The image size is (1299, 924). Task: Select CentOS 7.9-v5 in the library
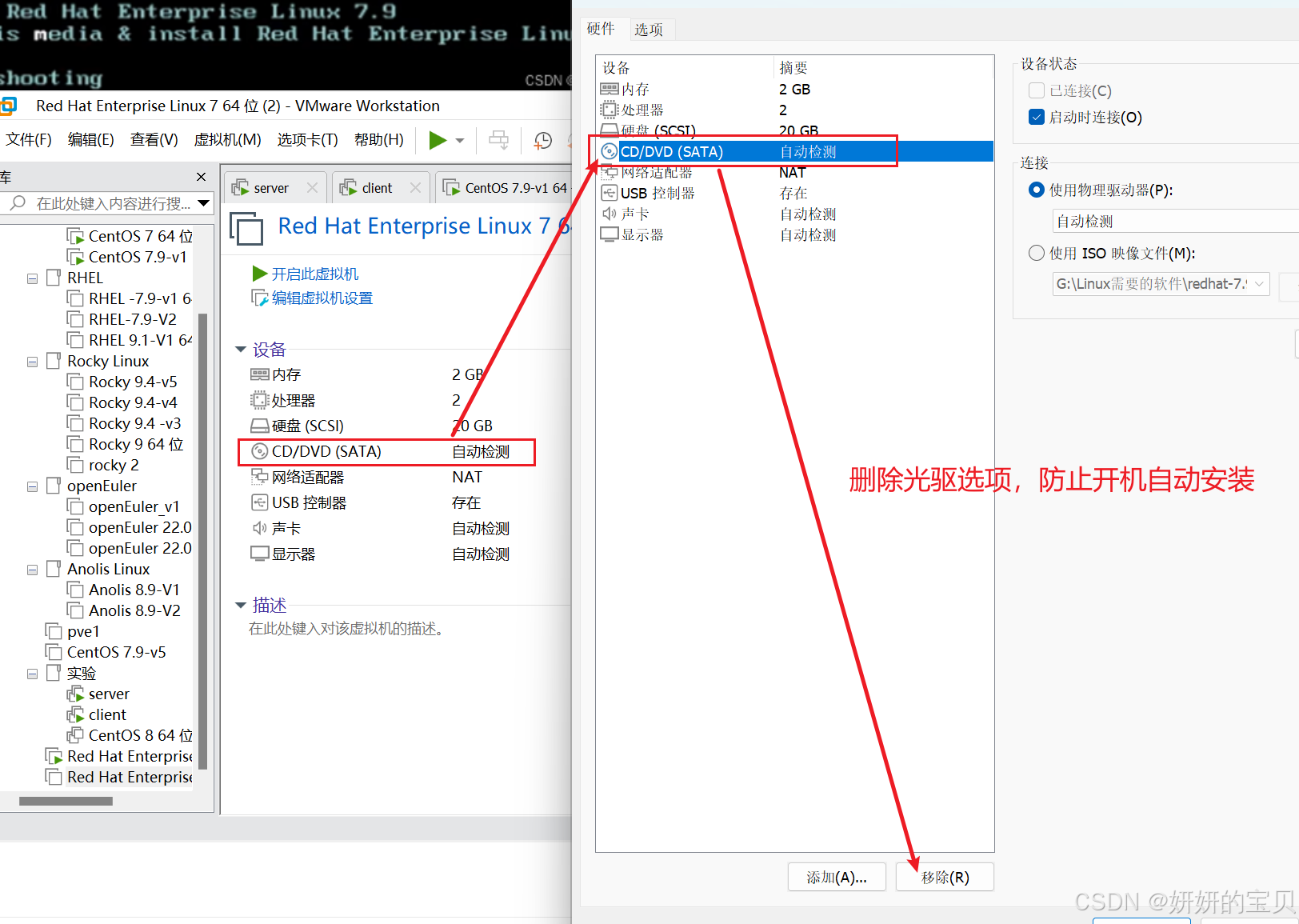point(117,652)
